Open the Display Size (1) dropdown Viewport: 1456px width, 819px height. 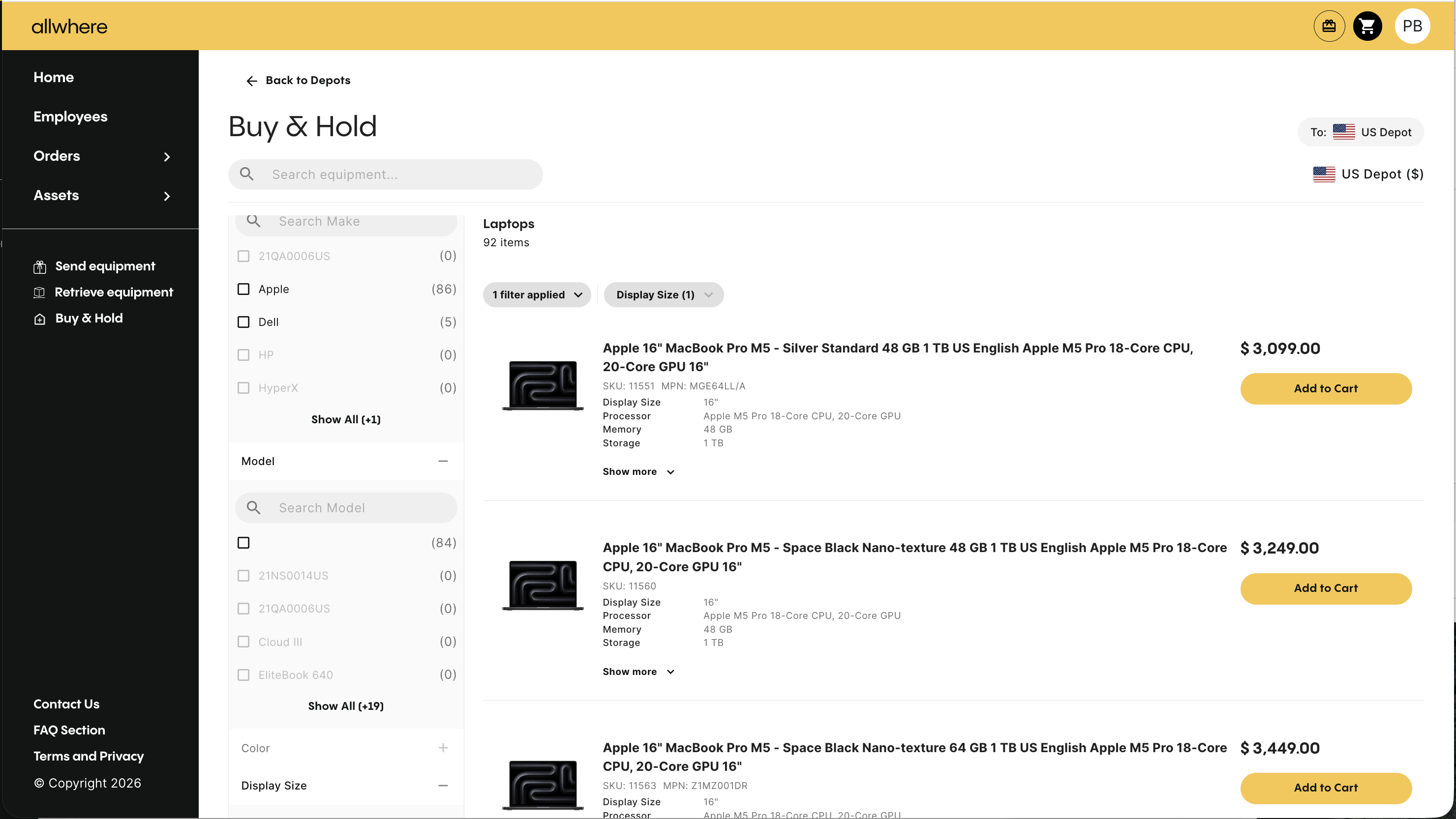pos(664,295)
